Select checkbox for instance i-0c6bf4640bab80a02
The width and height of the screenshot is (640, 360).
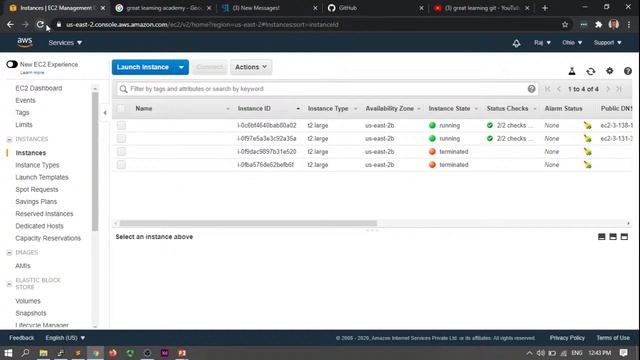click(121, 125)
